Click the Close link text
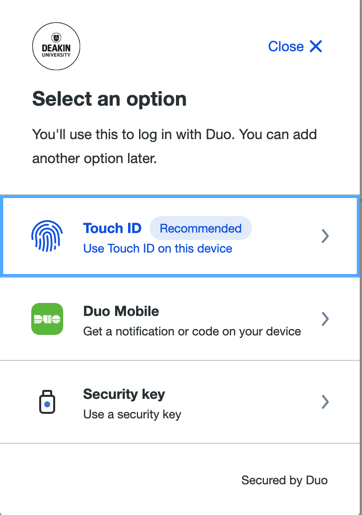 286,46
